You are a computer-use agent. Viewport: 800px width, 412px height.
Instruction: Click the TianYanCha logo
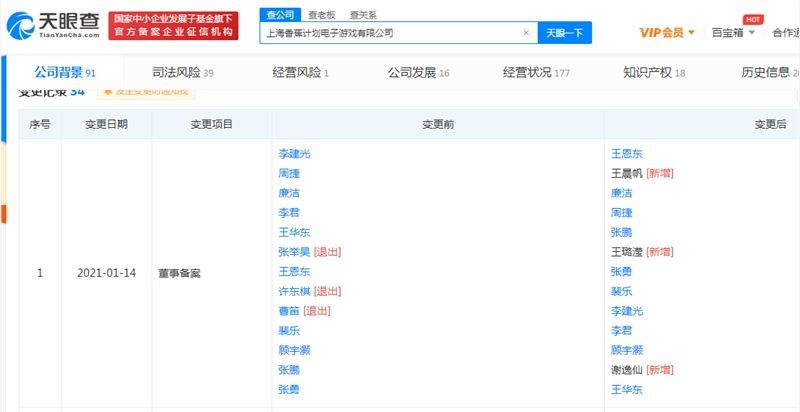click(53, 25)
